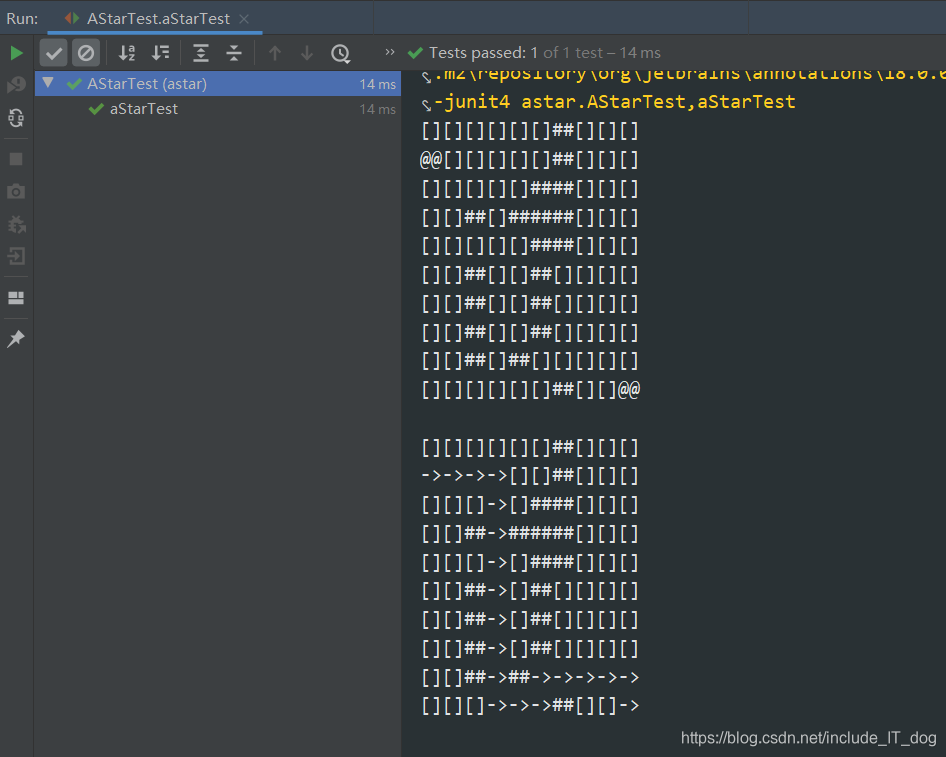Viewport: 946px width, 757px height.
Task: Rerun the test with green play button
Action: [16, 53]
